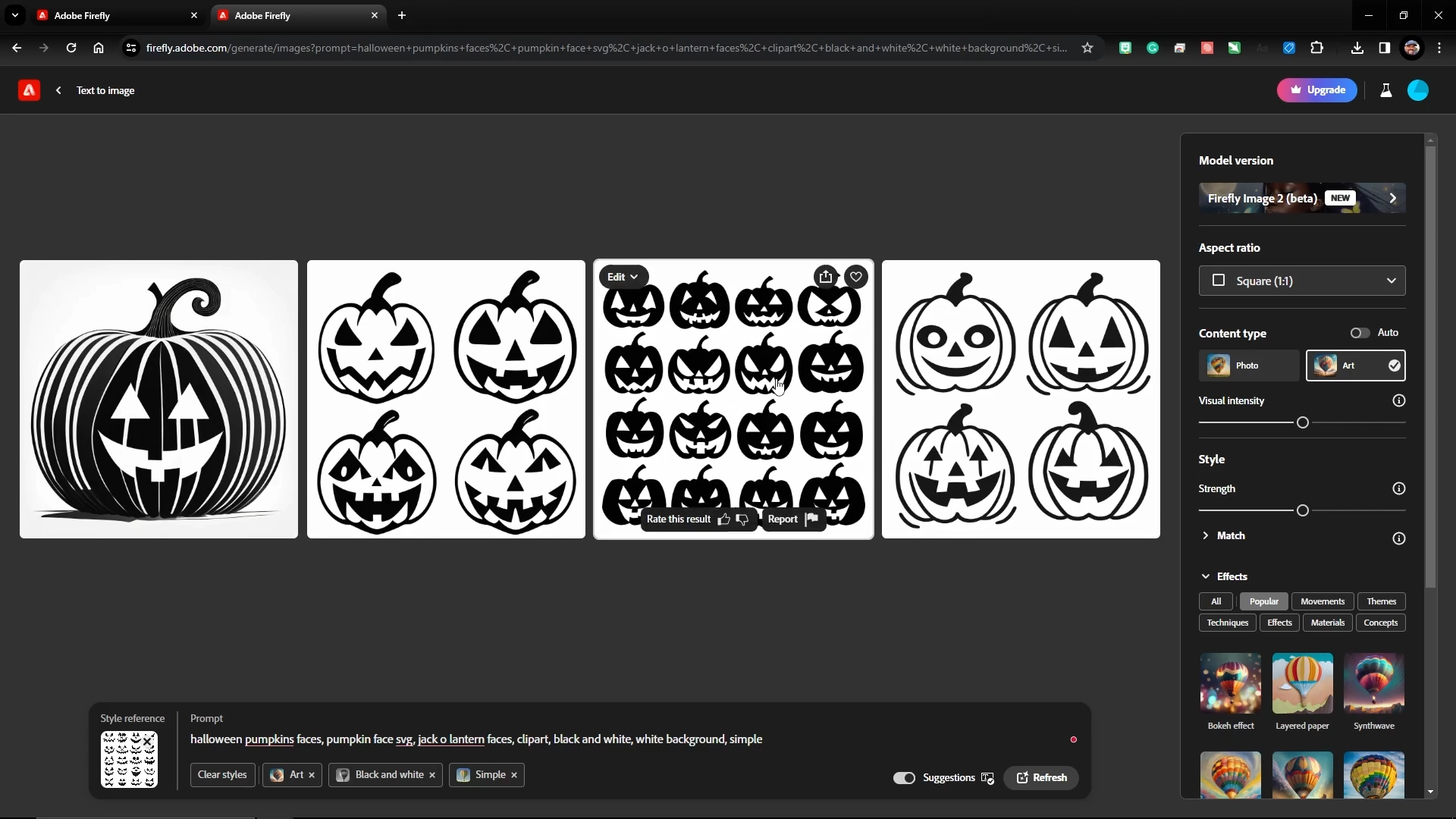Open the Aspect ratio Square dropdown
The height and width of the screenshot is (819, 1456).
tap(1305, 281)
